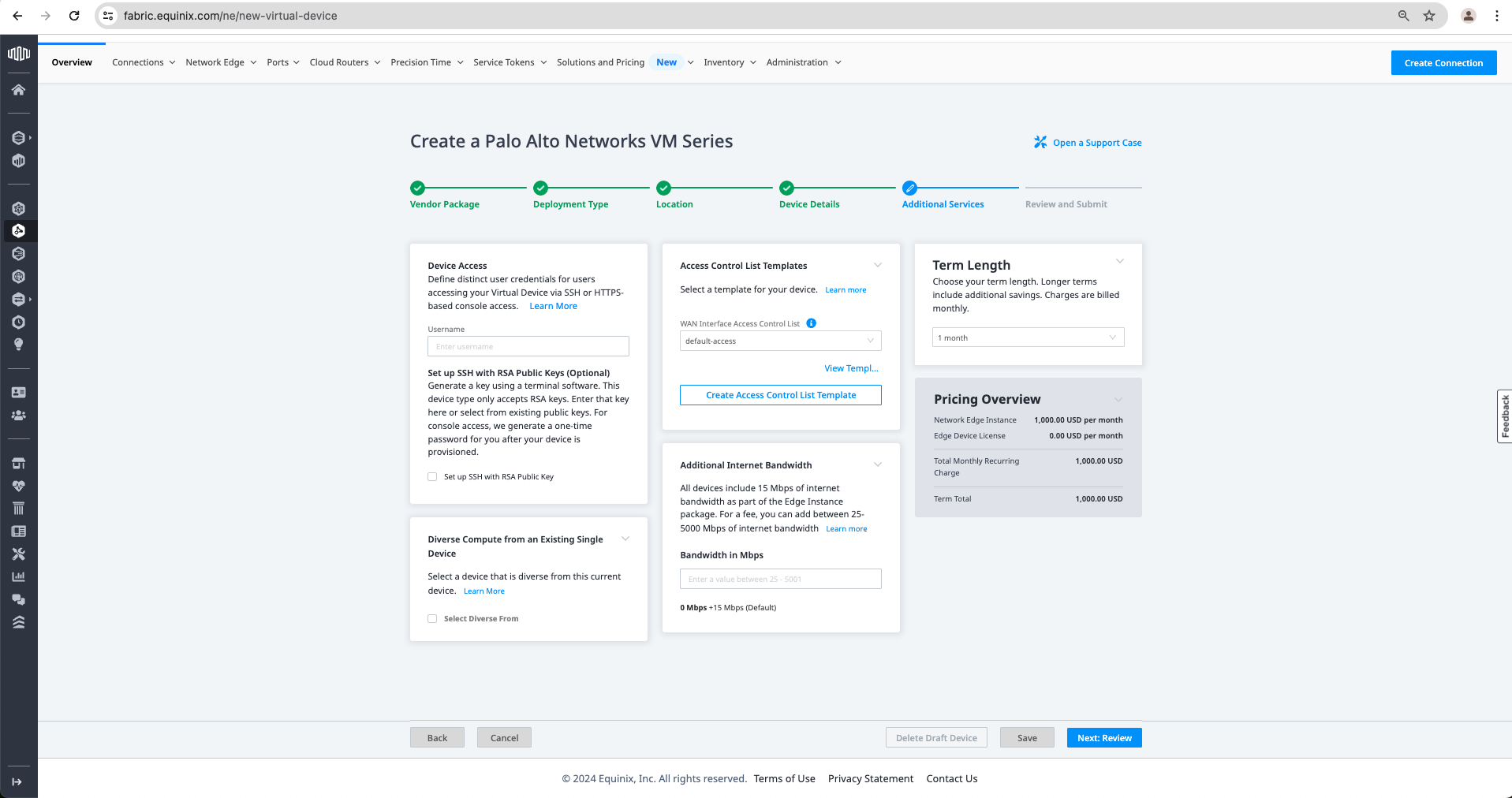Open a Support Case link
The height and width of the screenshot is (798, 1512).
[x=1088, y=143]
